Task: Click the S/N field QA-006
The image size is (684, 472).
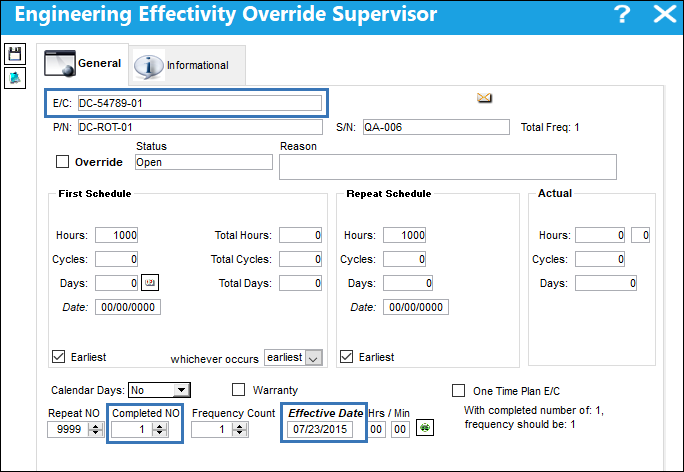Action: 436,127
